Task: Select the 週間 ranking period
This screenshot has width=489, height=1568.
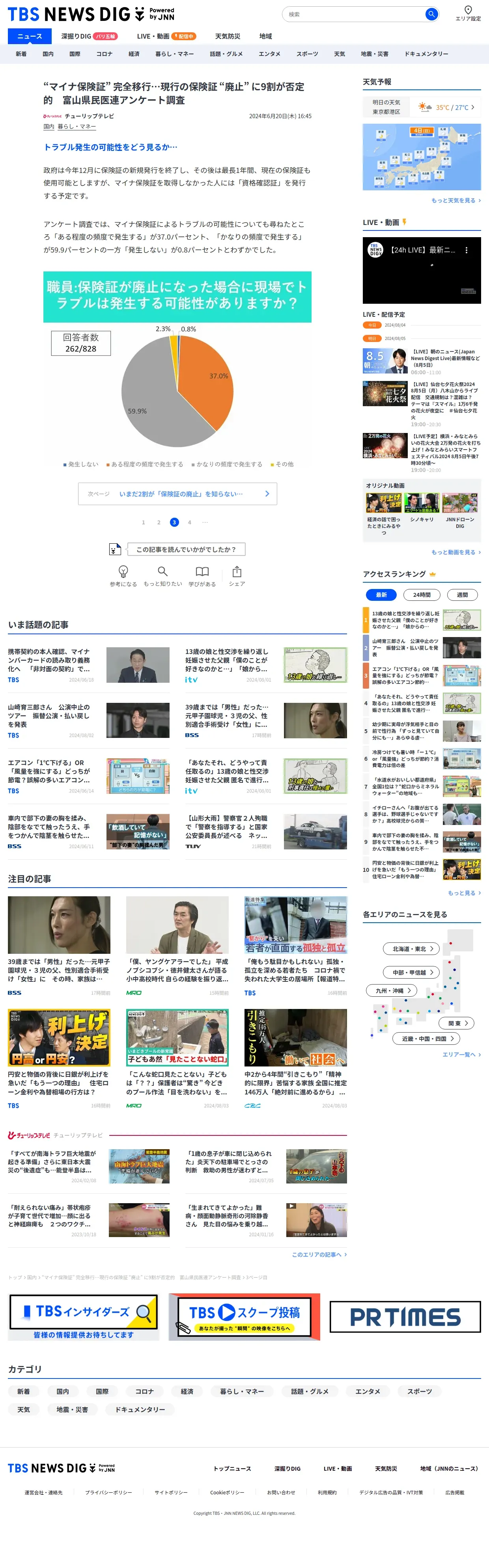Action: pos(462,595)
